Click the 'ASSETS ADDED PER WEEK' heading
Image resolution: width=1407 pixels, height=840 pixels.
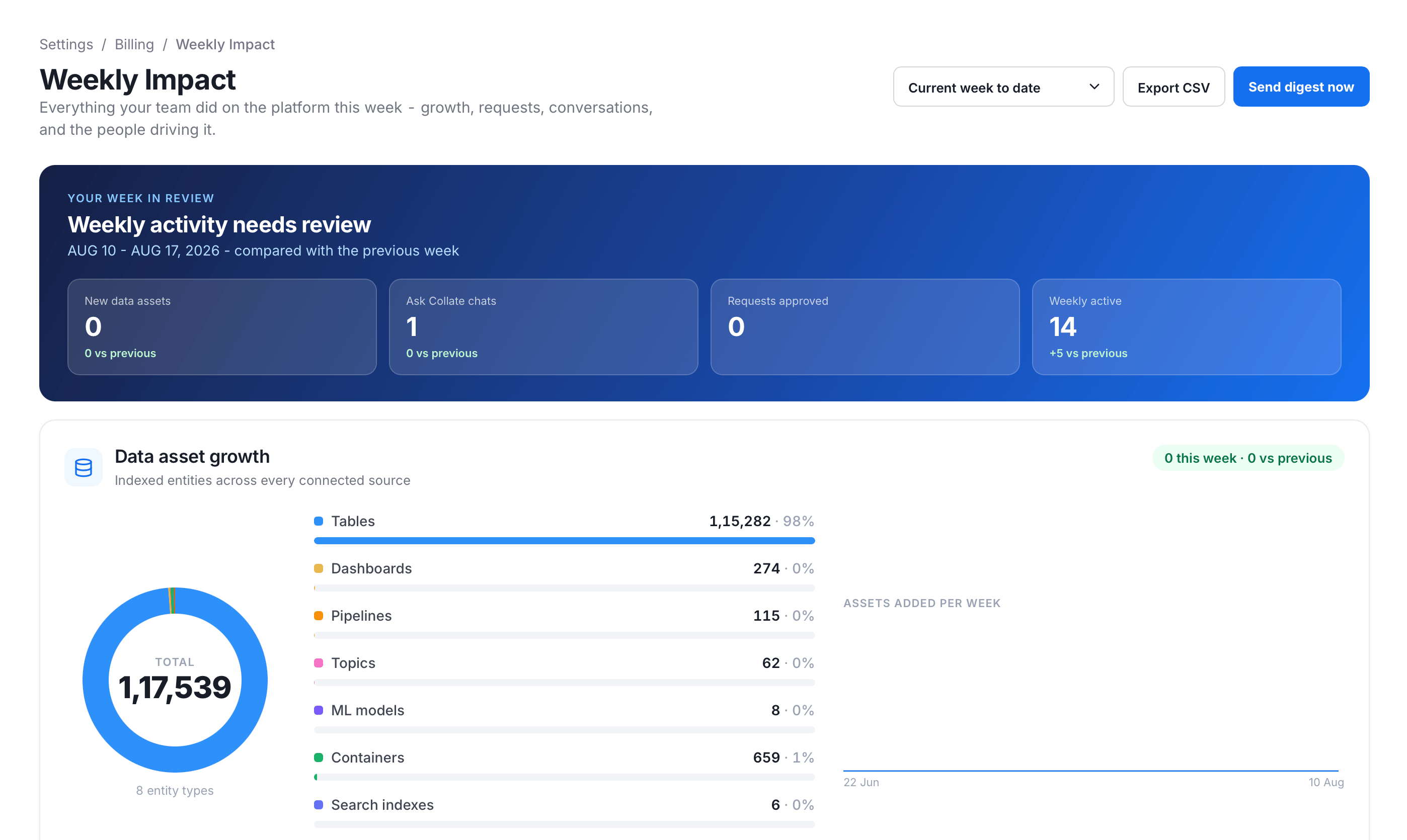[x=922, y=604]
